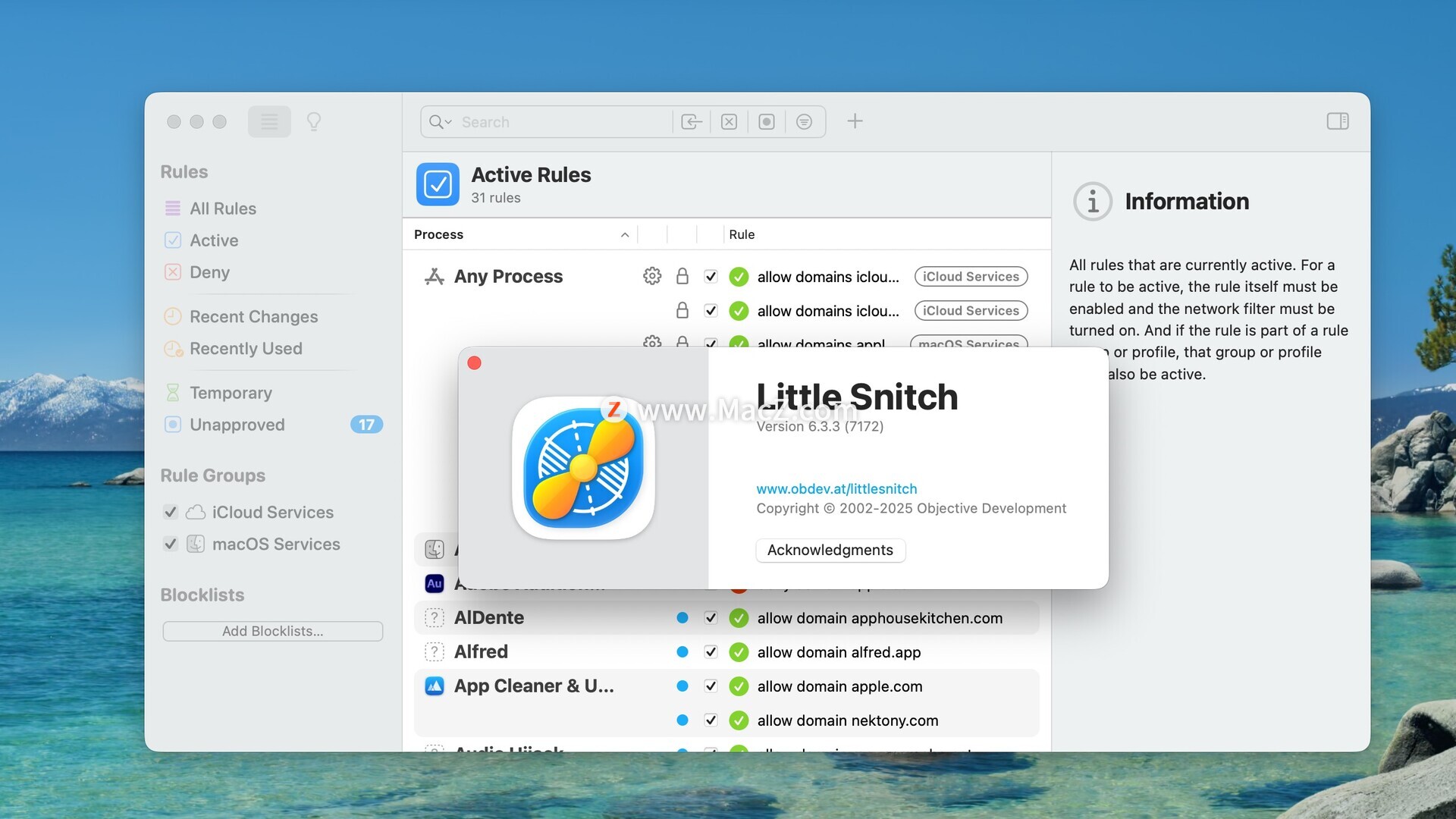
Task: Click the incoming connections filter icon
Action: click(691, 121)
